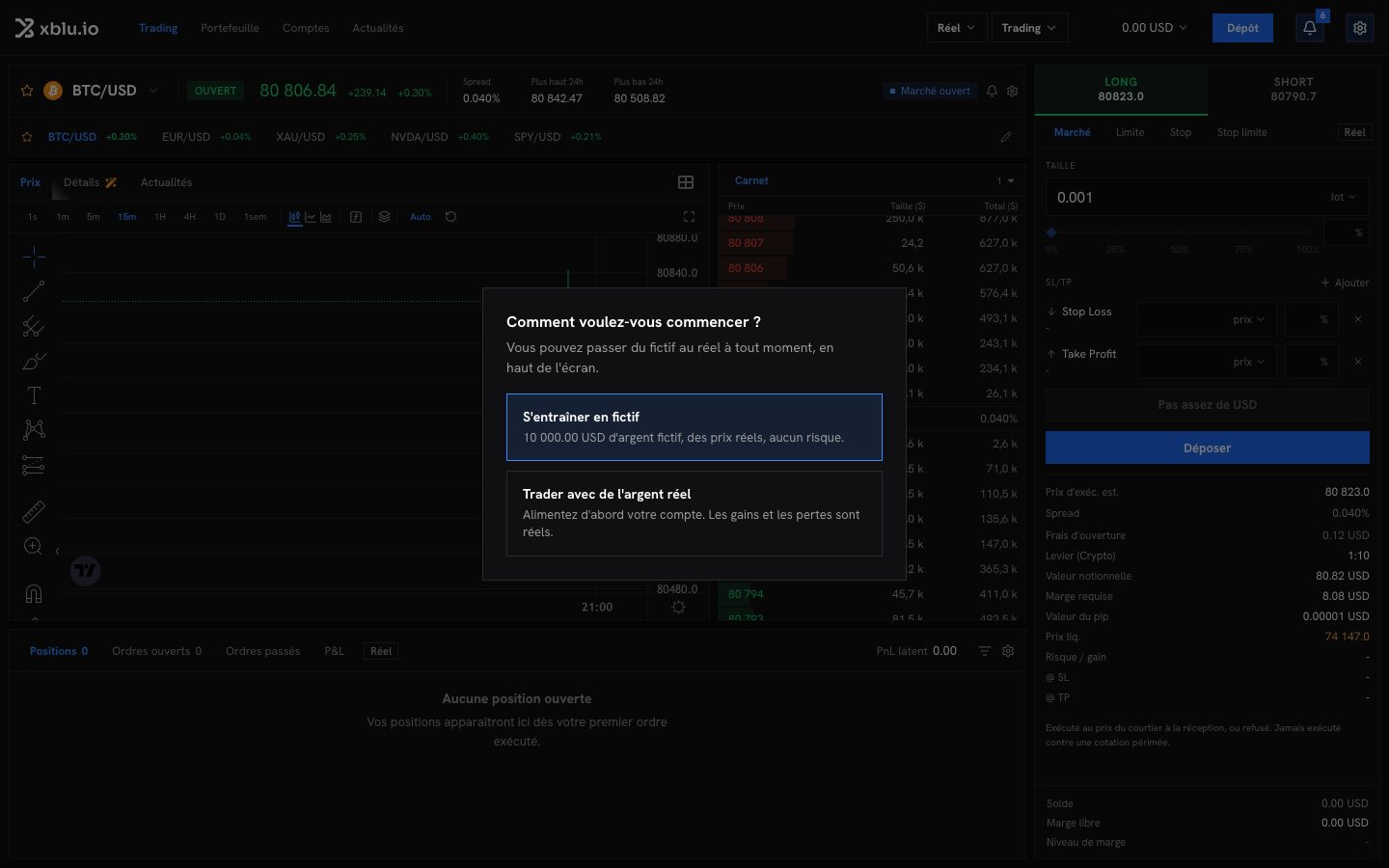This screenshot has width=1389, height=868.
Task: Open the Stop Loss prix dropdown
Action: (x=1249, y=319)
